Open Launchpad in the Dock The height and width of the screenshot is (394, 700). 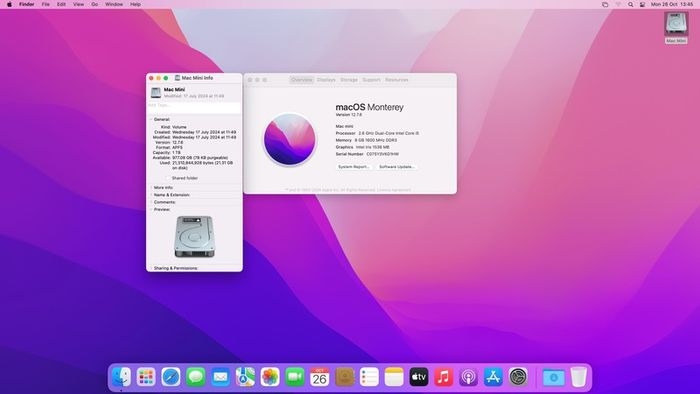click(x=146, y=377)
